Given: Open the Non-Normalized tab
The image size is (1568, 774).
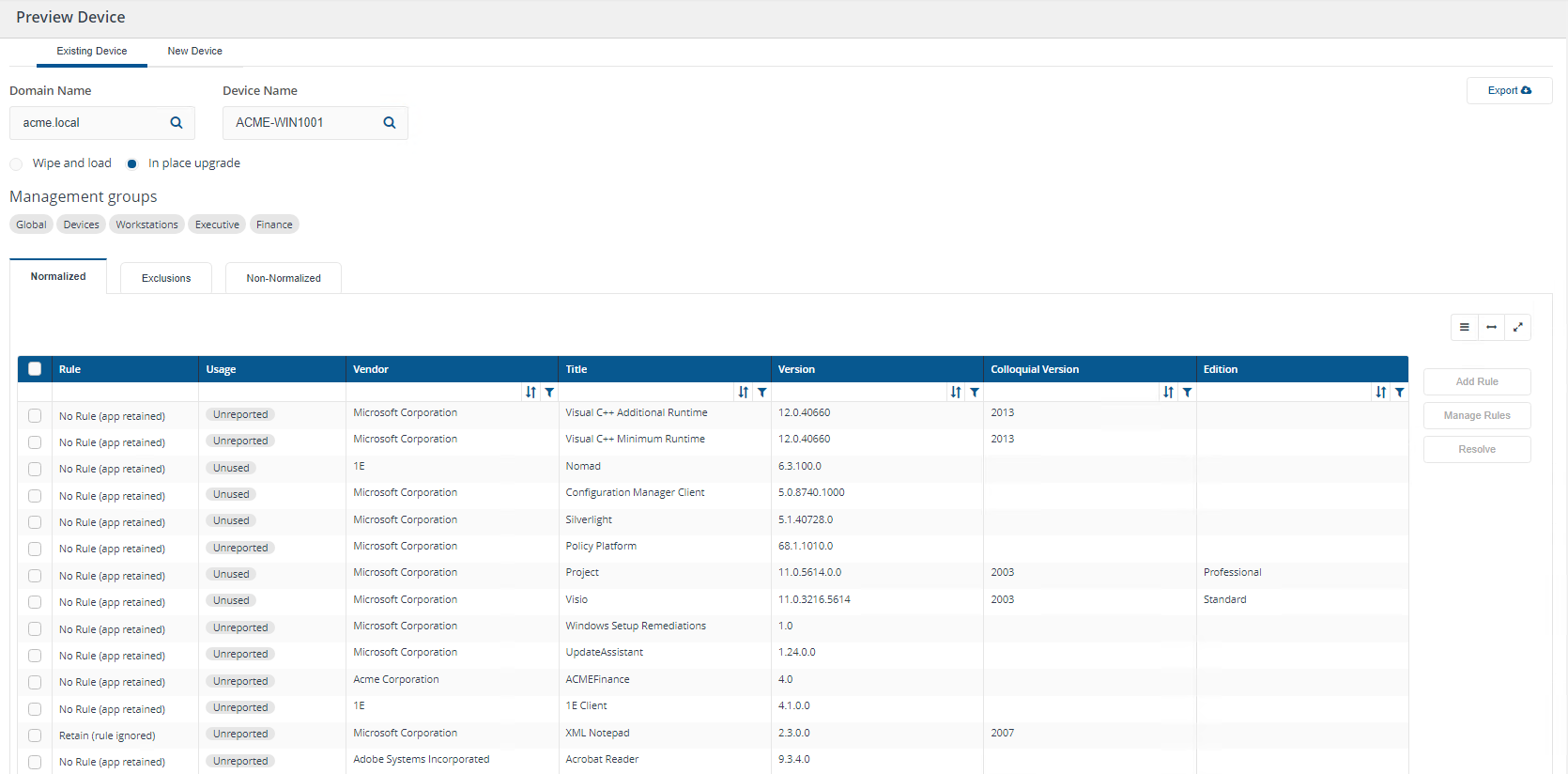Looking at the screenshot, I should coord(284,278).
